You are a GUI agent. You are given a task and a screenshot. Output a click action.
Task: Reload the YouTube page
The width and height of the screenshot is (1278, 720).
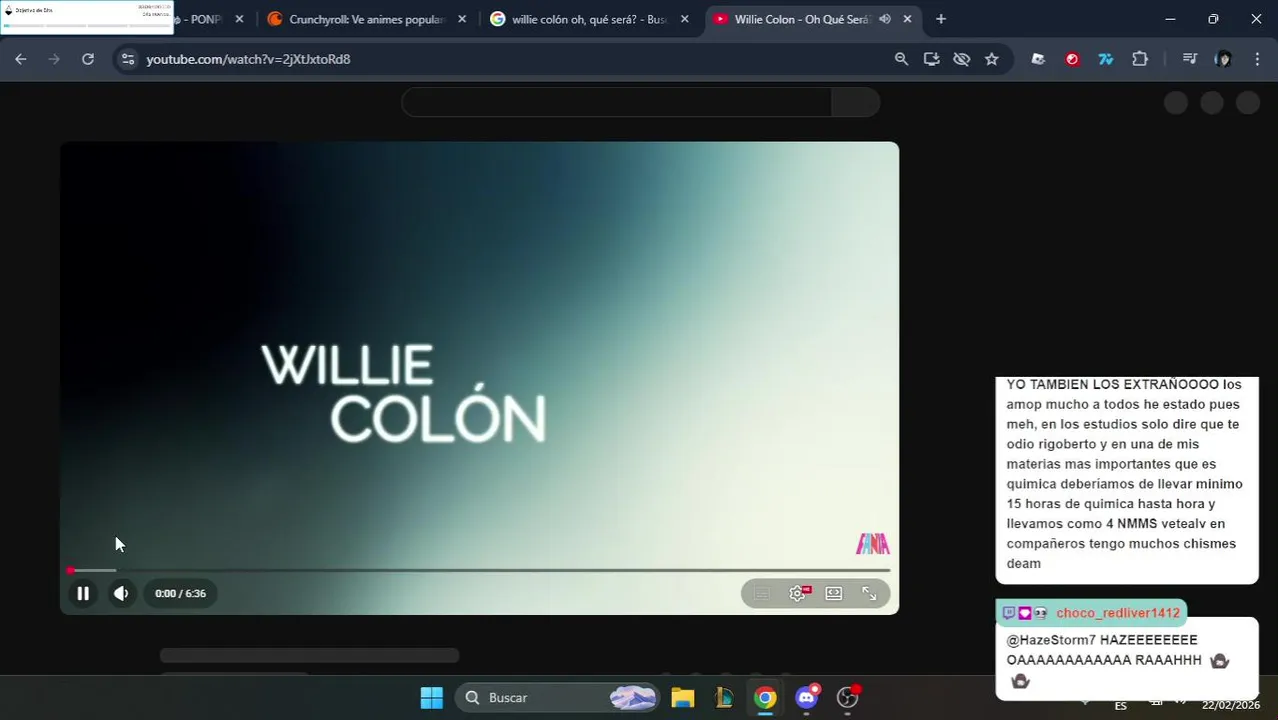pos(88,59)
